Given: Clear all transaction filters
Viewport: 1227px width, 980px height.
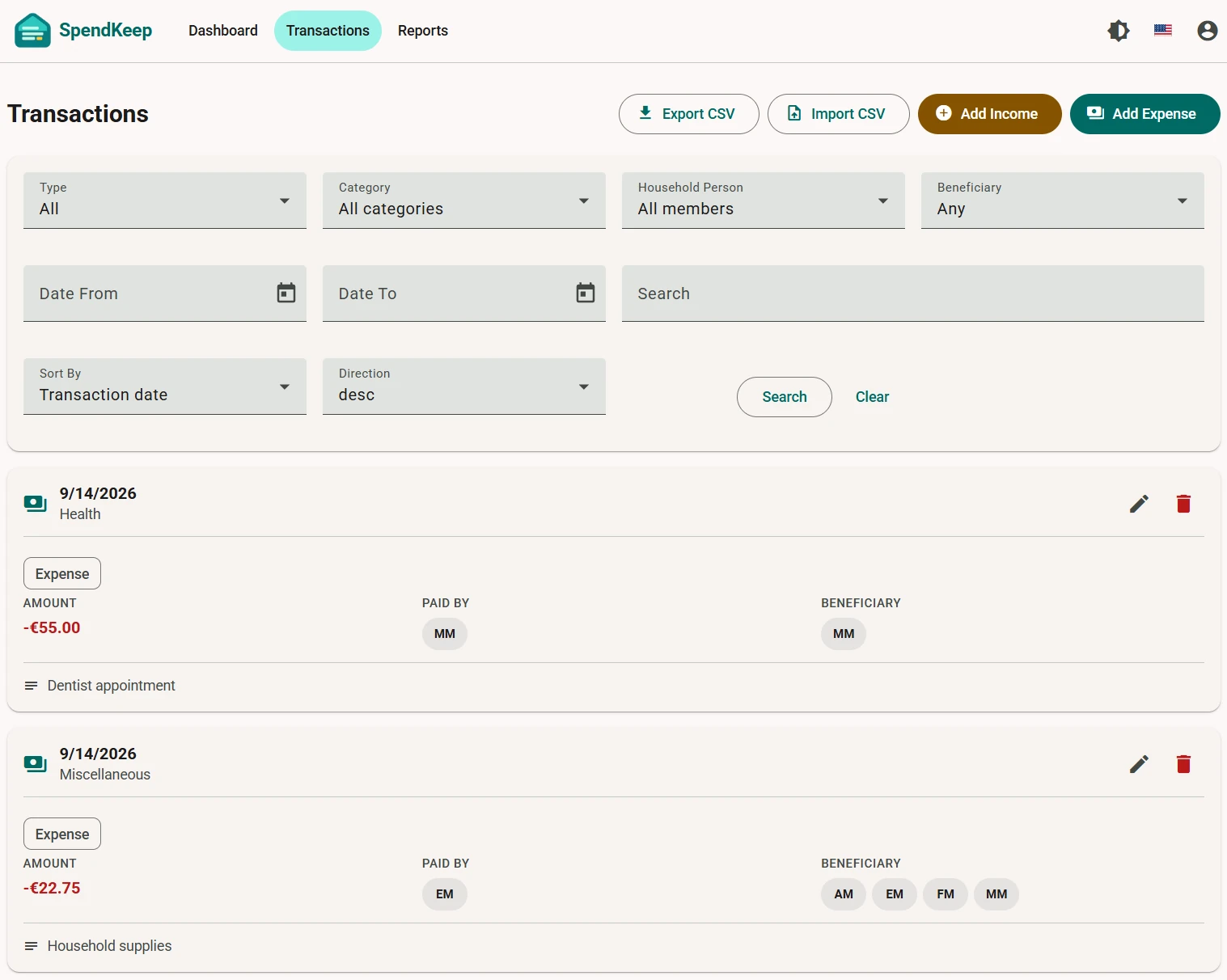Looking at the screenshot, I should pyautogui.click(x=872, y=397).
